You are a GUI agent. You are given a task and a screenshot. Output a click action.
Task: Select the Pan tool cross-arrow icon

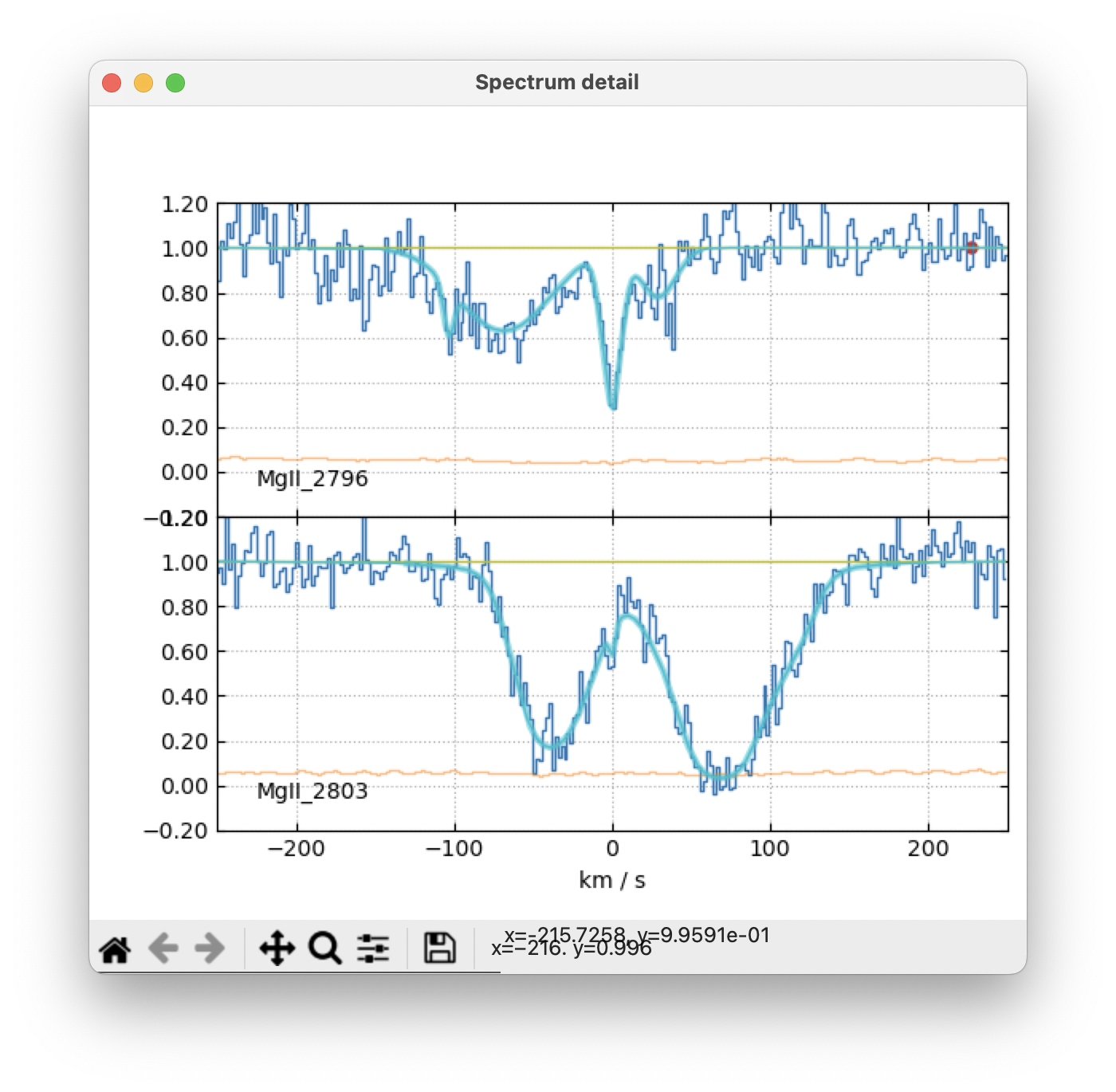[277, 949]
